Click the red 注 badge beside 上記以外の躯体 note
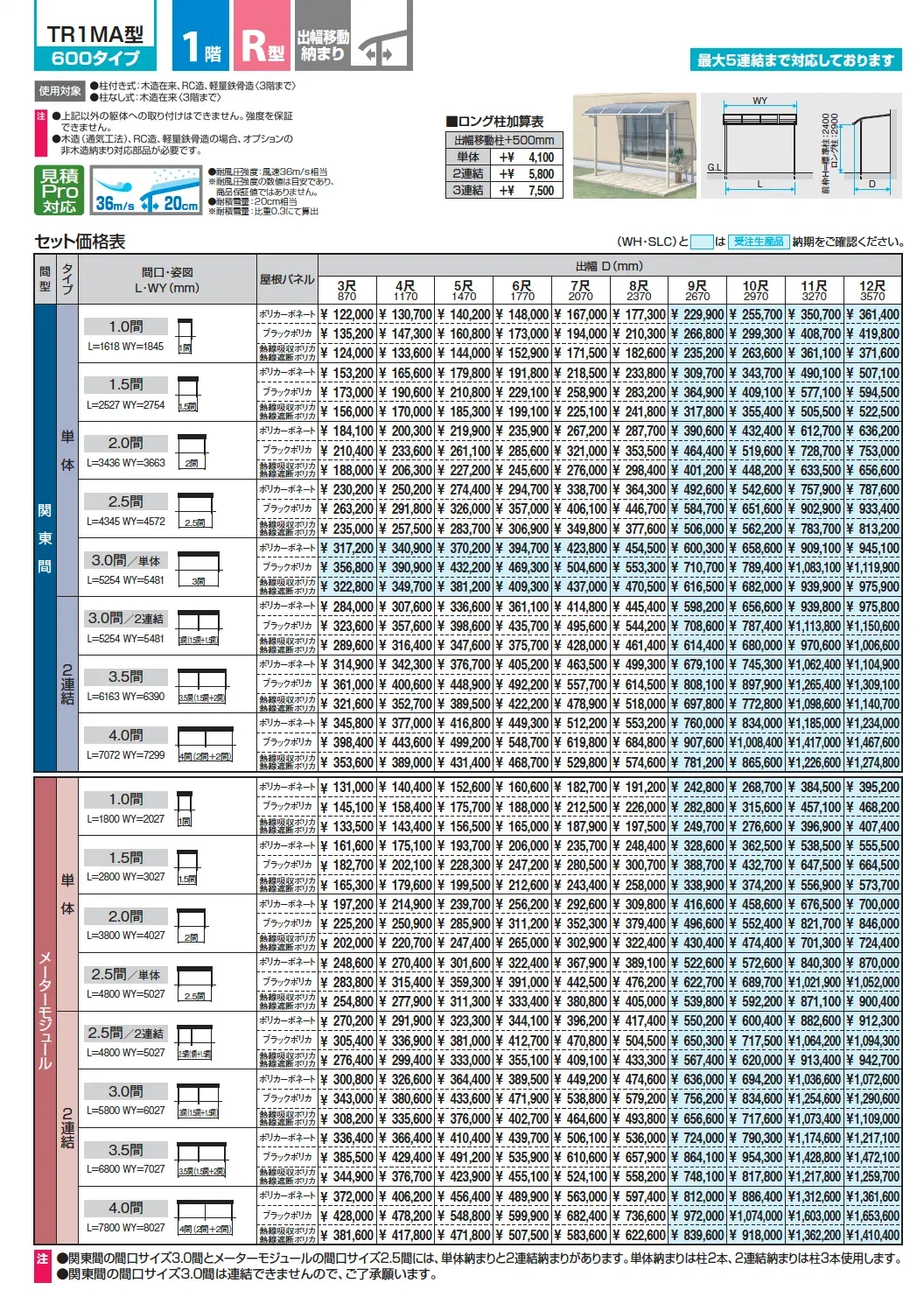Viewport: 924px width, 1304px height. coord(41,133)
